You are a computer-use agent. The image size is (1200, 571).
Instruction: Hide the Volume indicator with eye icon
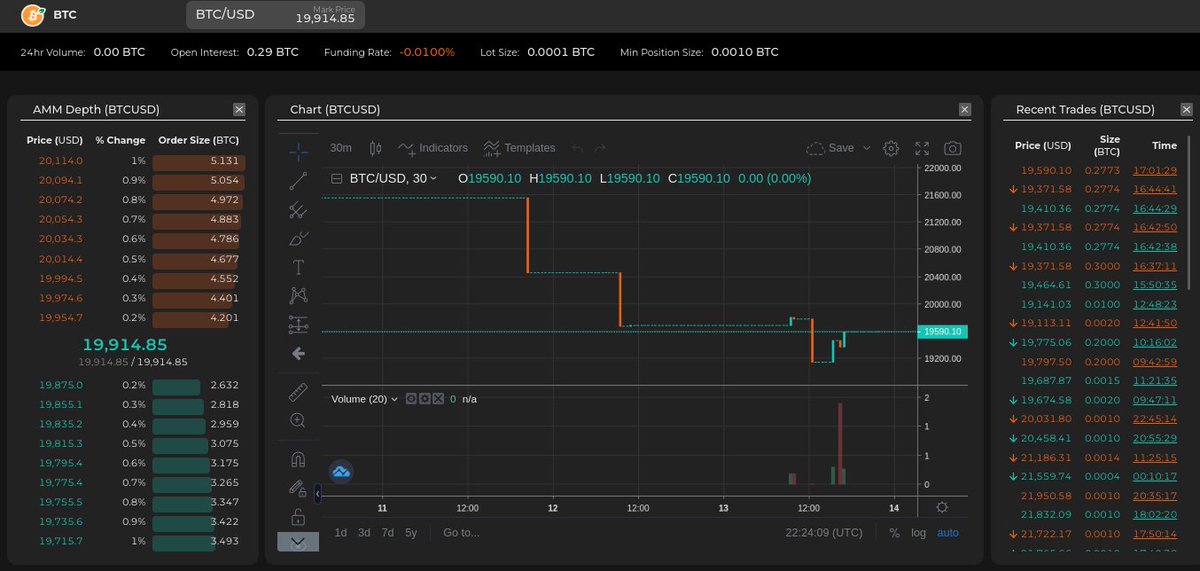pos(410,399)
